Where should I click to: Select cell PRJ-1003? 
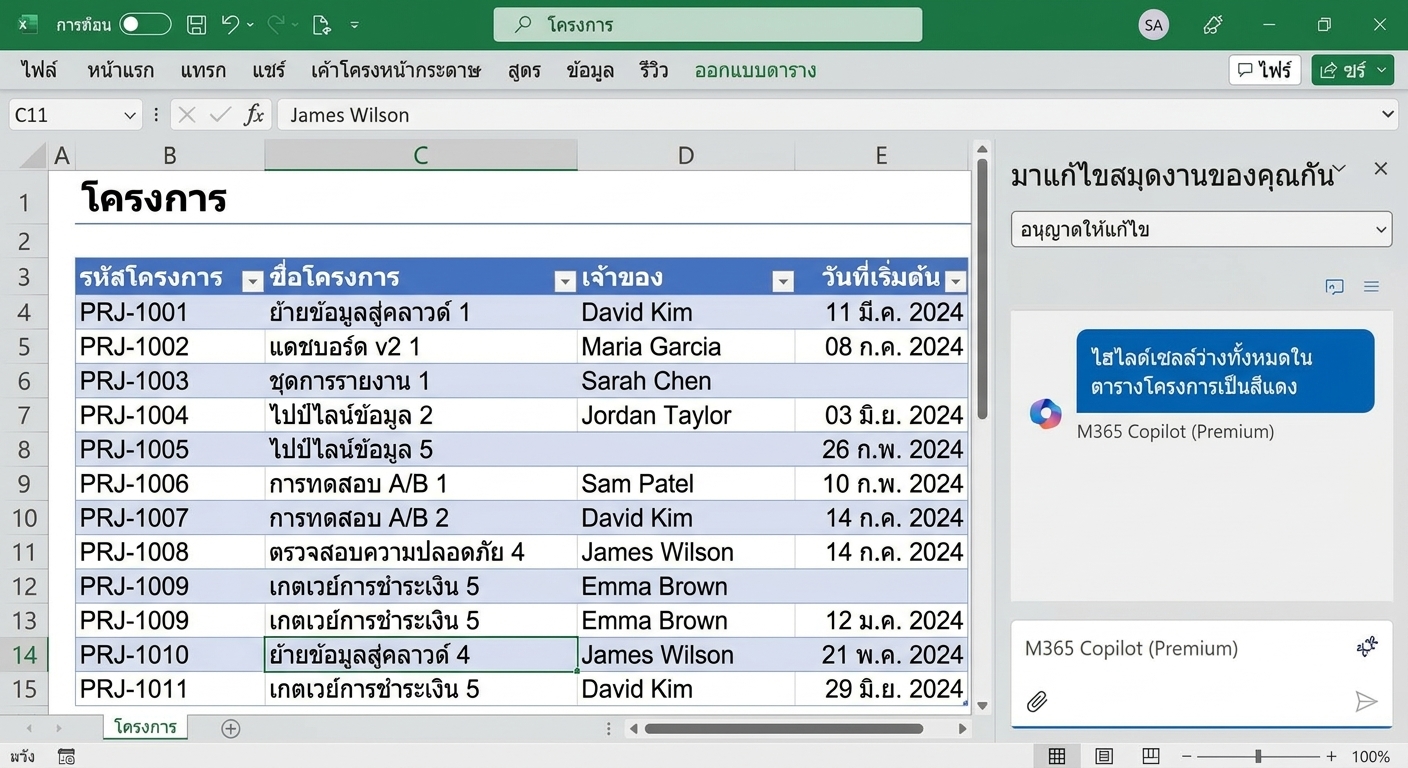point(170,381)
